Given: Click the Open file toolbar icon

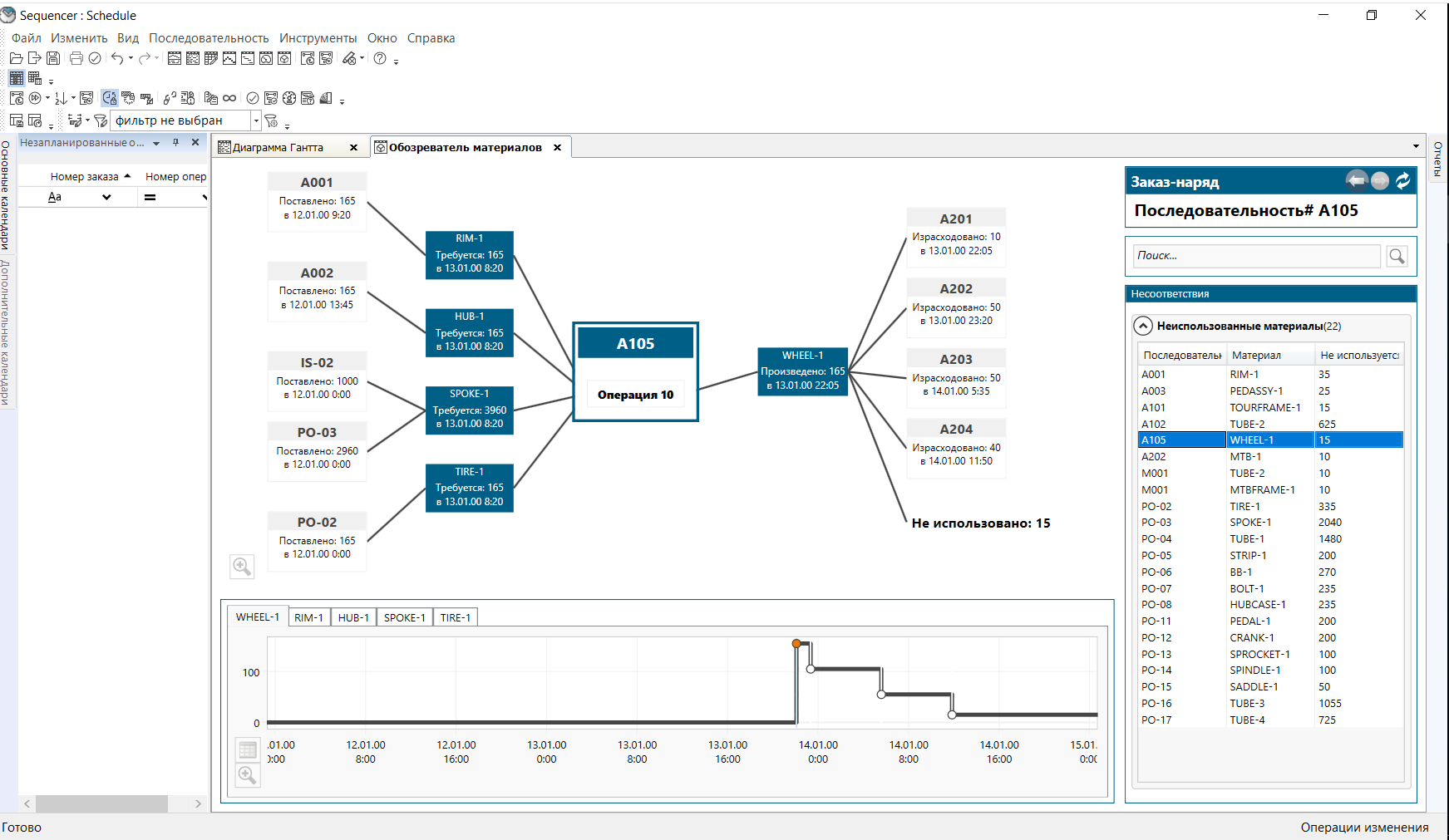Looking at the screenshot, I should (16, 58).
